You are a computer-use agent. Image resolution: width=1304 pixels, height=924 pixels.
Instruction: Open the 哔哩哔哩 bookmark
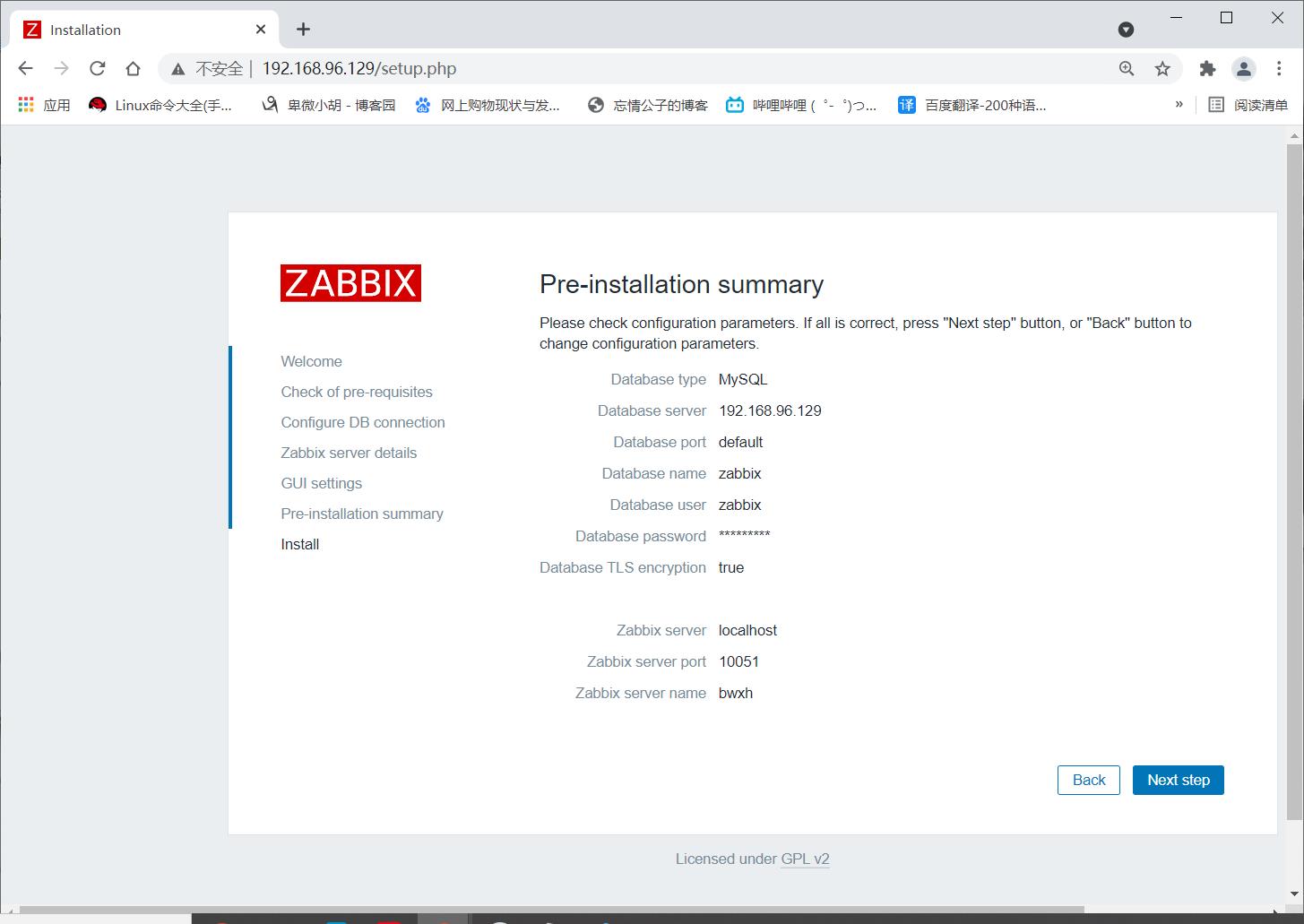(x=801, y=105)
